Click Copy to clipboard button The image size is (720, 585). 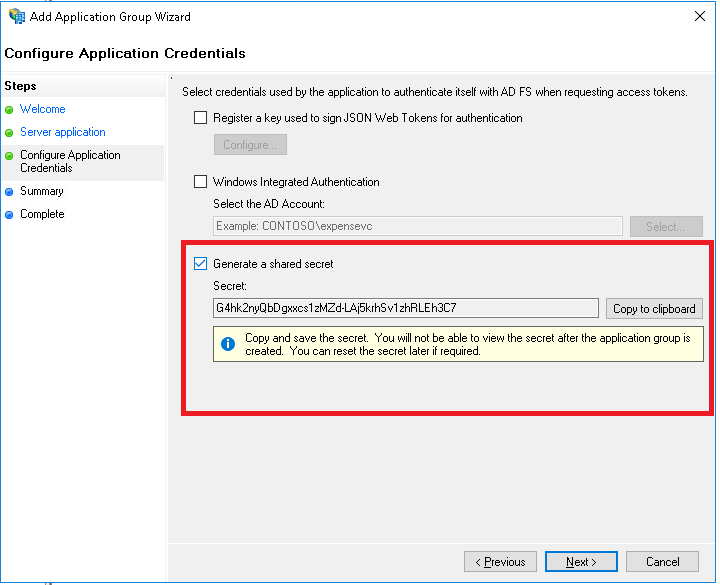pos(654,309)
